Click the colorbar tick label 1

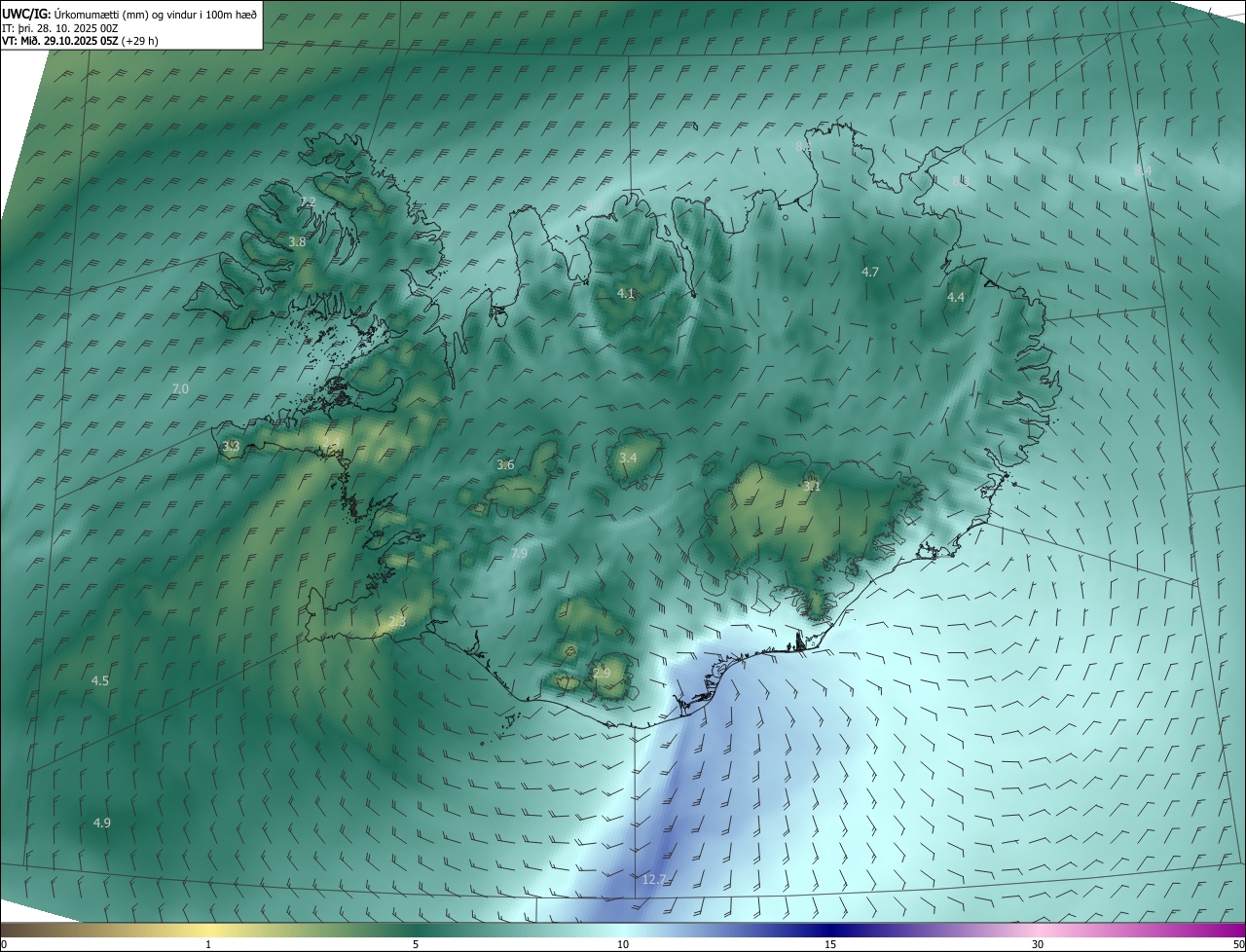click(208, 944)
